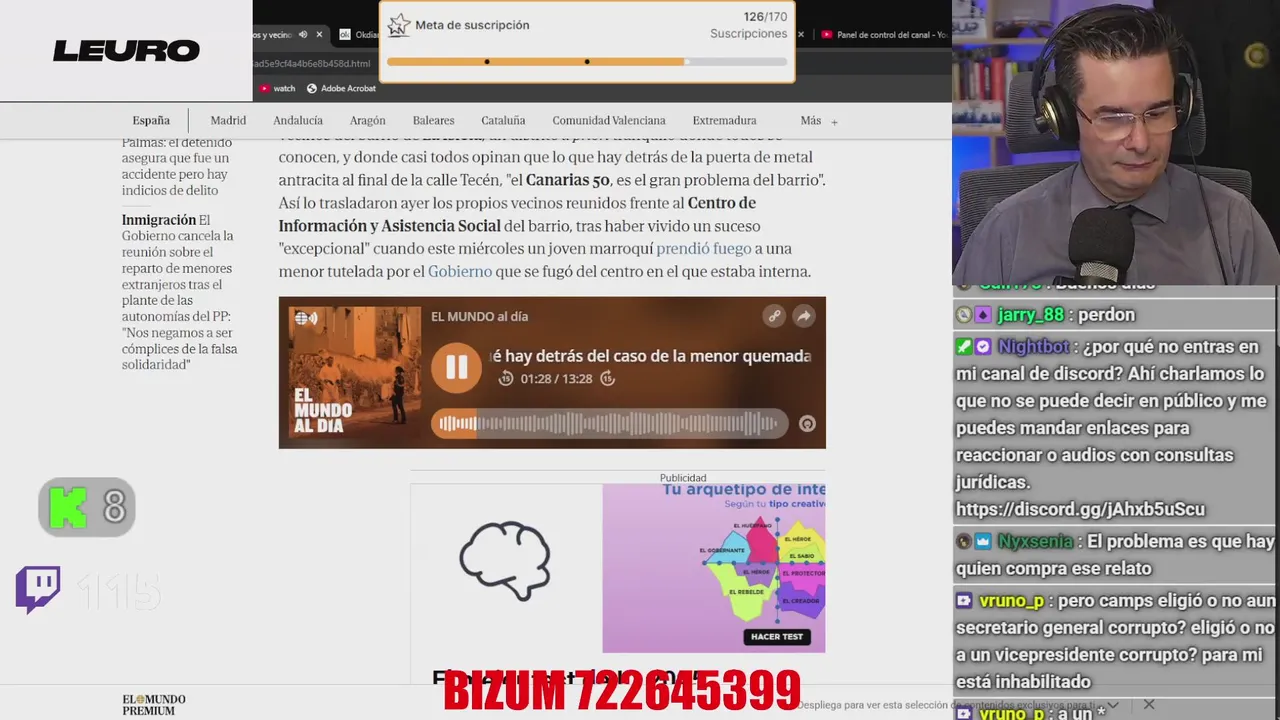Viewport: 1280px width, 720px height.
Task: Click Nightbot username in chat
Action: click(x=1034, y=347)
